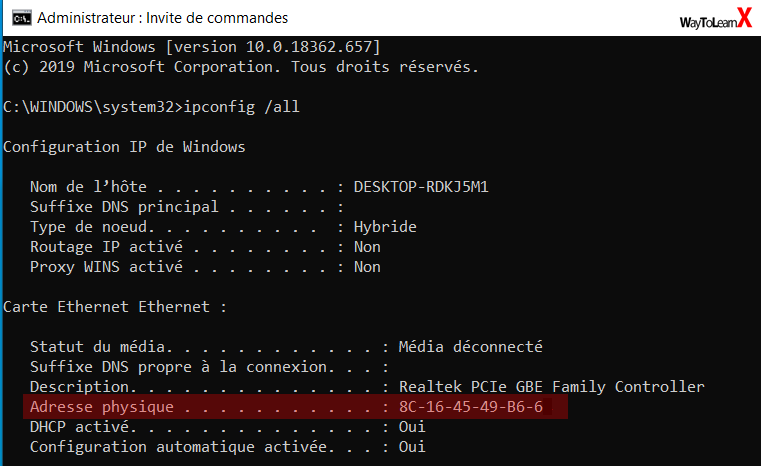Viewport: 761px width, 466px height.
Task: Click 'Realtek PCIe GBE Family Controller' description
Action: point(551,387)
